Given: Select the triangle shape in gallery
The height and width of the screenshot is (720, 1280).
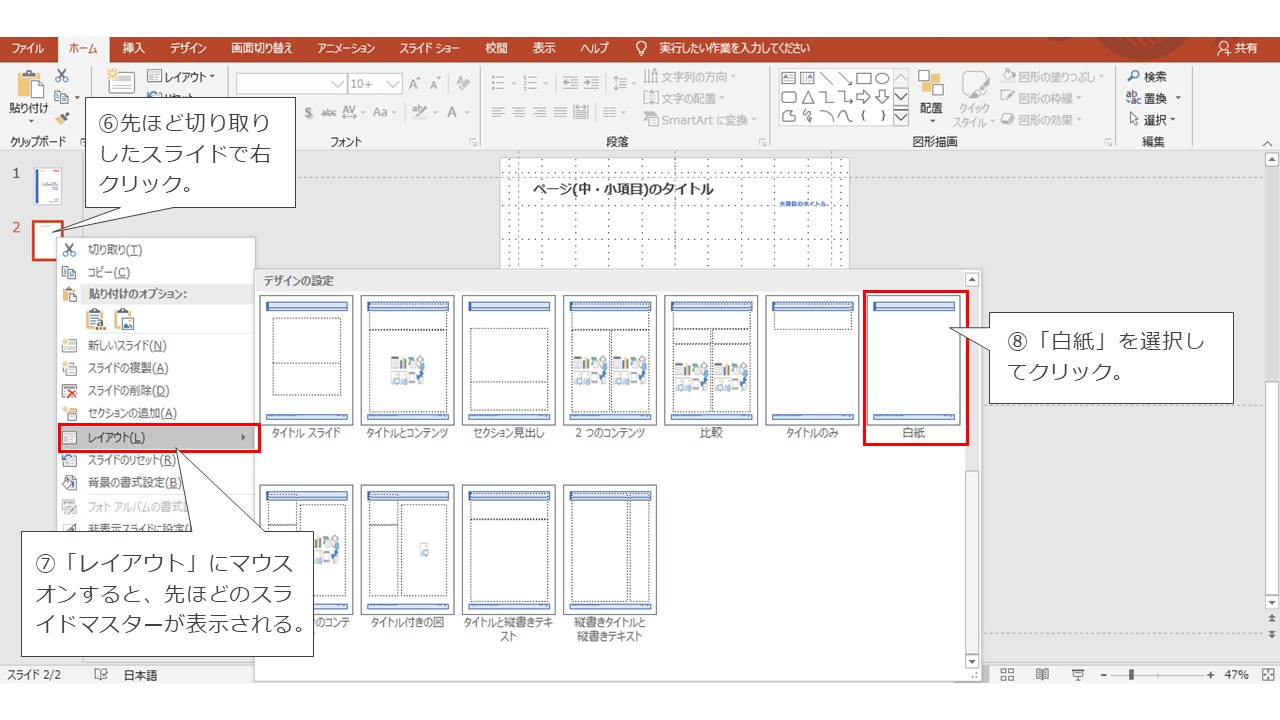Looking at the screenshot, I should [807, 97].
